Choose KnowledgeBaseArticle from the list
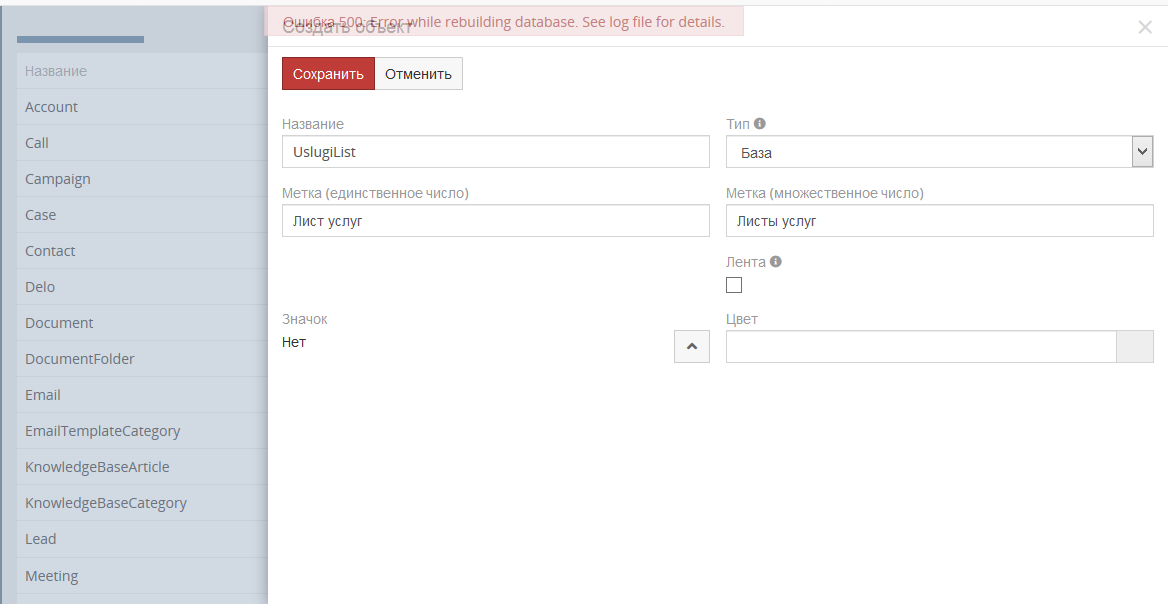Viewport: 1168px width, 604px height. 97,467
